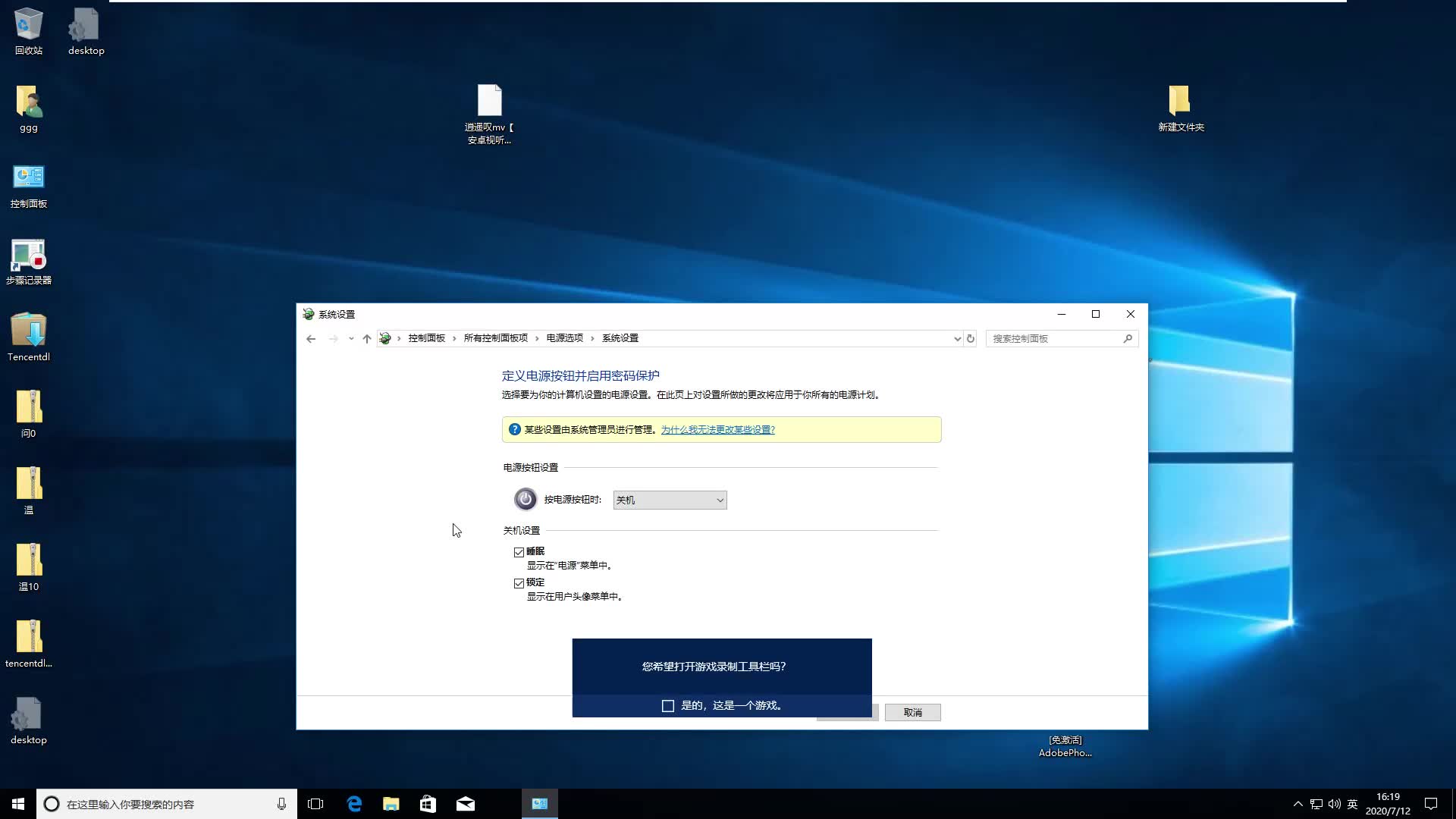The width and height of the screenshot is (1456, 819).
Task: Launch the 步骤记录器 shortcut
Action: pos(28,262)
